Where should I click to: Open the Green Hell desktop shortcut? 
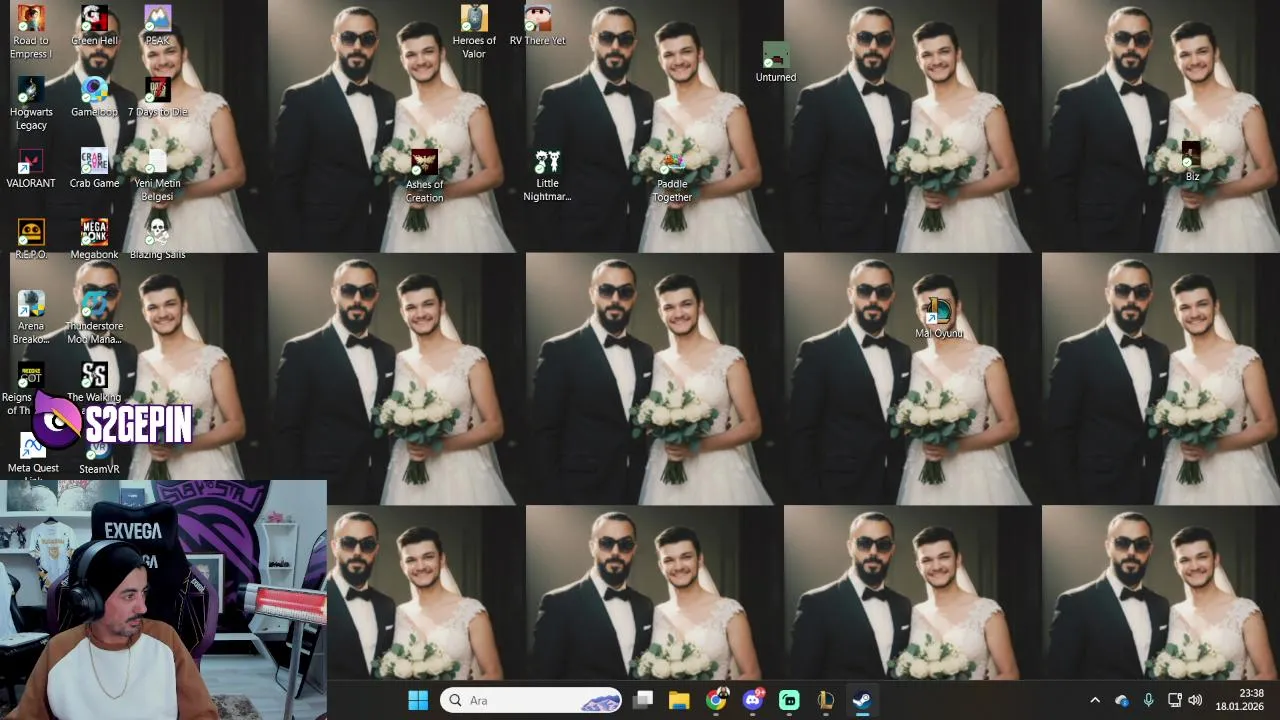pos(94,26)
